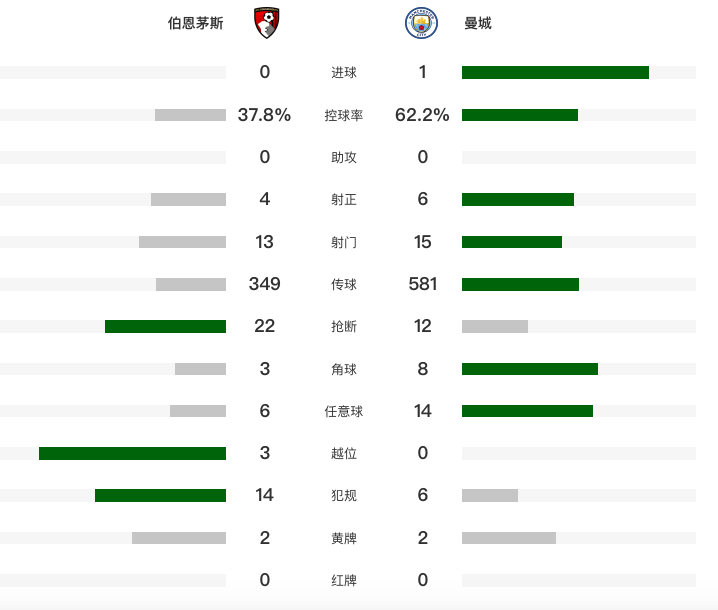Click Manchester City's gray yellow-card bar
The height and width of the screenshot is (610, 718).
(x=509, y=538)
